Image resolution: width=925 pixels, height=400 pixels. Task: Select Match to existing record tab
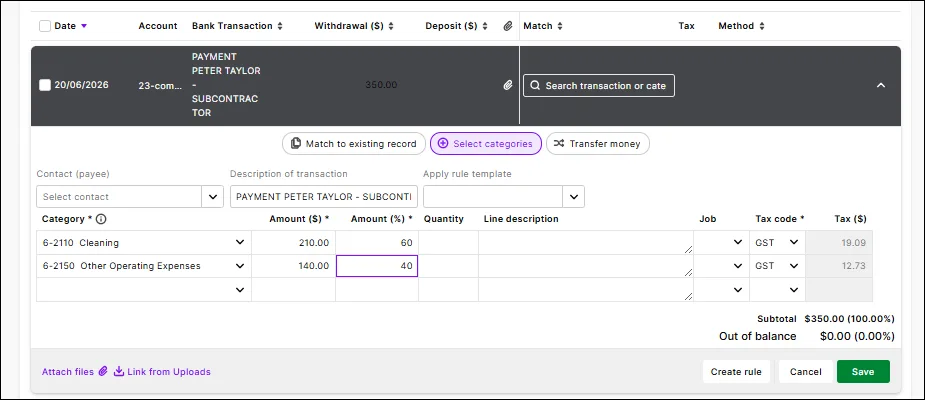pyautogui.click(x=353, y=143)
